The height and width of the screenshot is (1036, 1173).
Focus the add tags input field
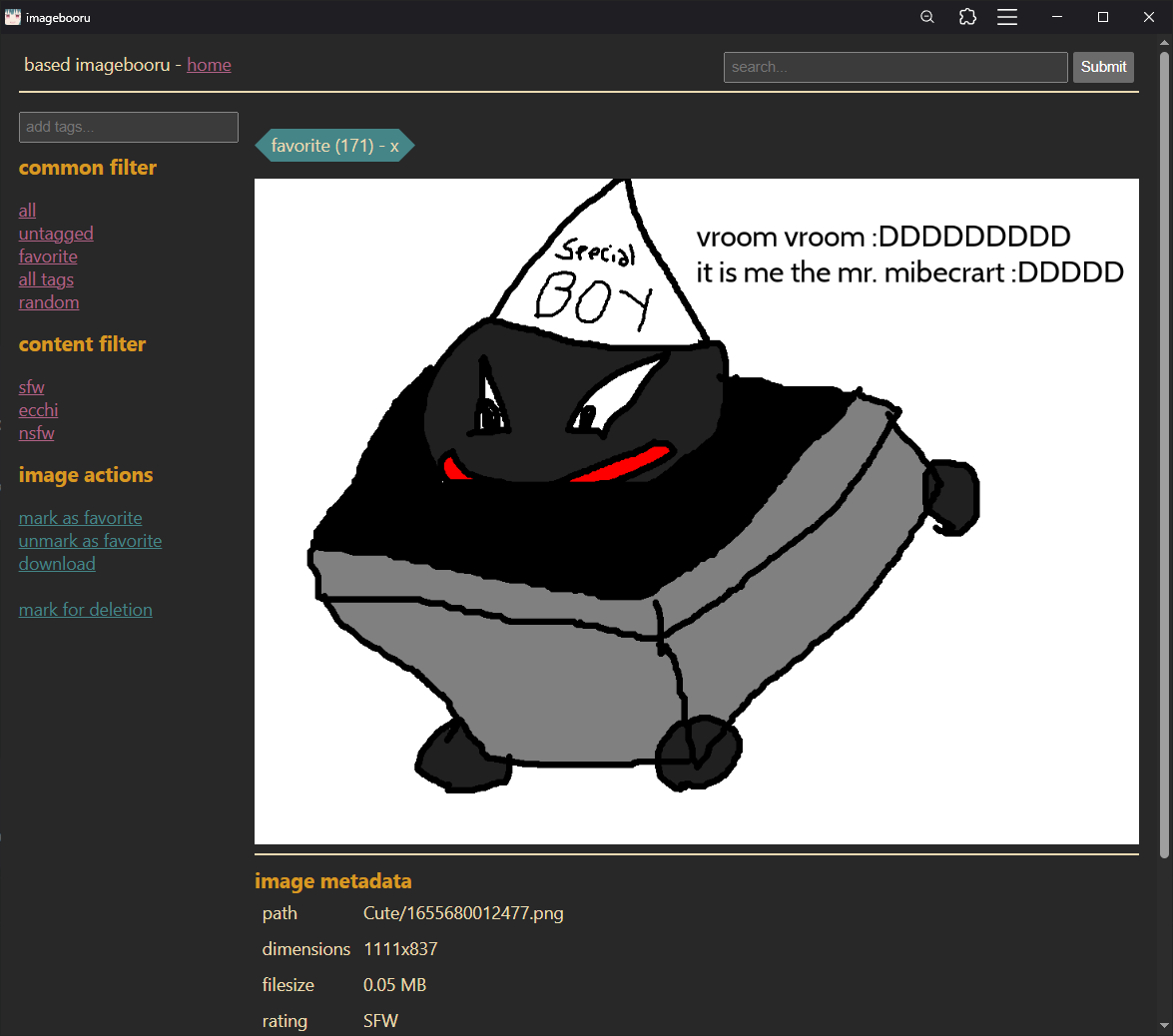tap(129, 127)
